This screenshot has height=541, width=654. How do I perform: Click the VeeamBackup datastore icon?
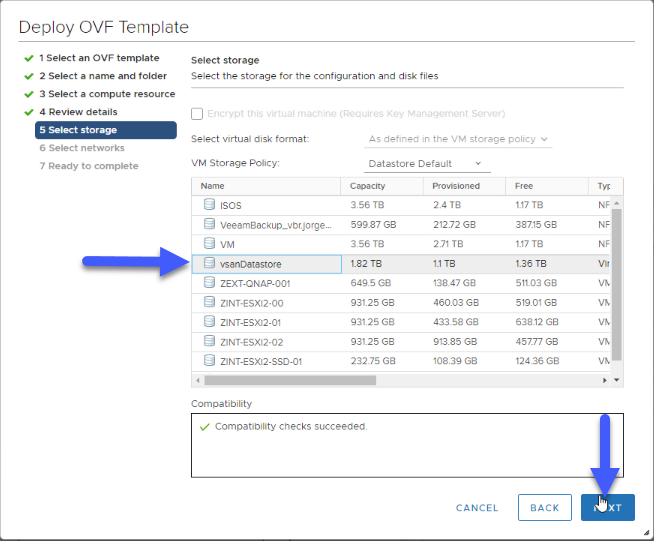click(209, 224)
